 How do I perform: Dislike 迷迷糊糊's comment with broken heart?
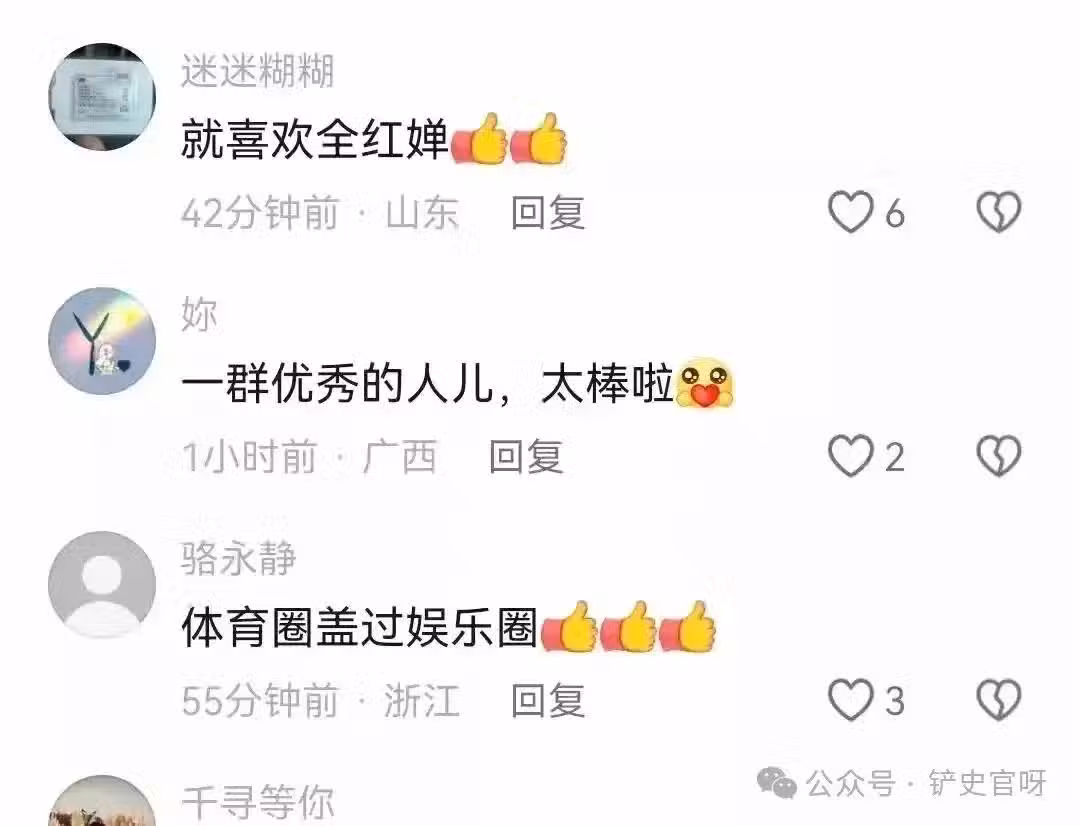pos(999,212)
